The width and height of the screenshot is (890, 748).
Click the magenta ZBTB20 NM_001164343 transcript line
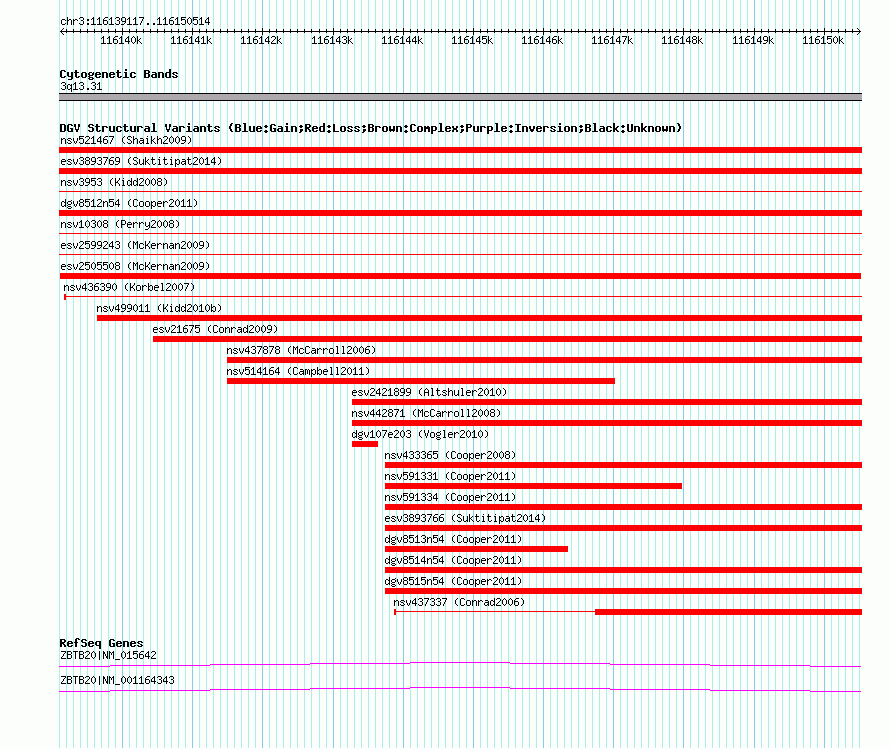coord(460,689)
